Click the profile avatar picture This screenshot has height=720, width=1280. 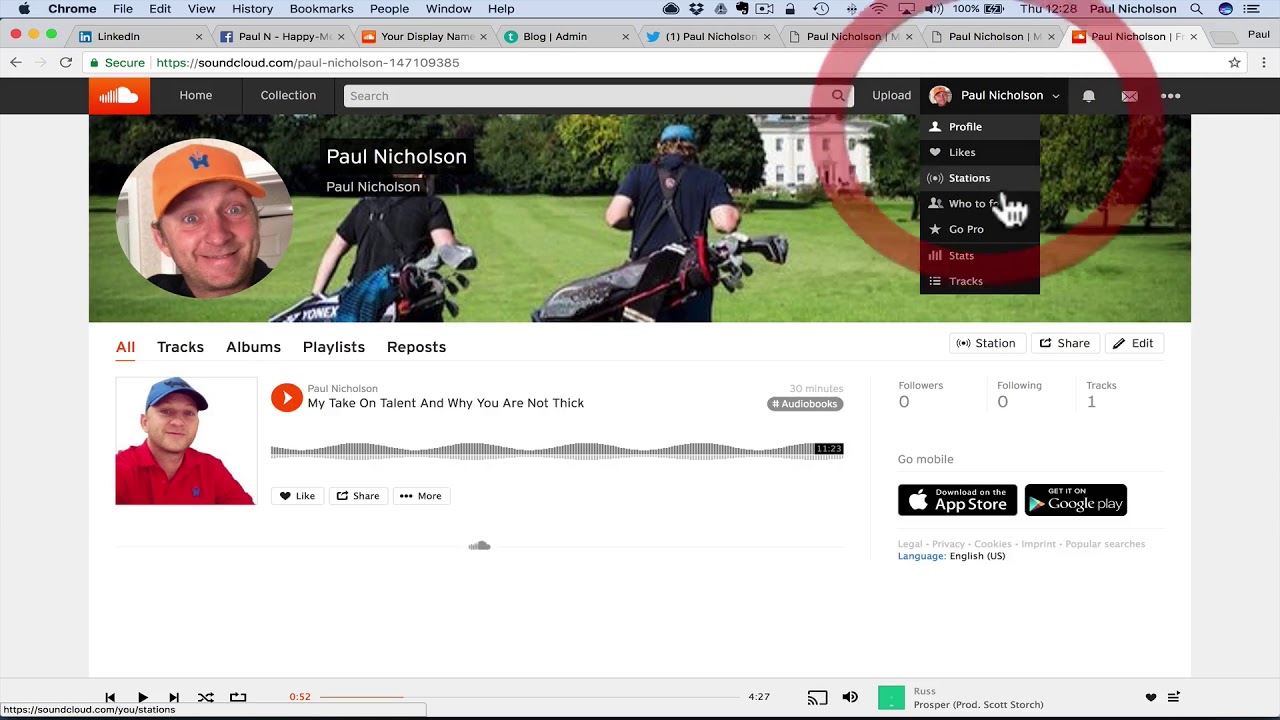tap(203, 218)
